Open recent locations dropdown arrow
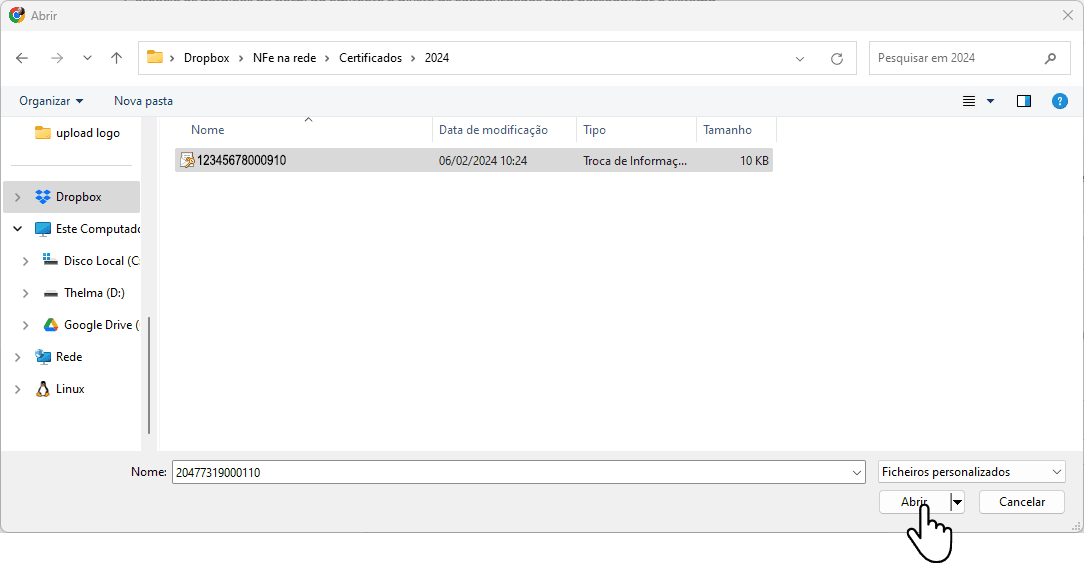Viewport: 1084px width, 564px height. click(87, 58)
